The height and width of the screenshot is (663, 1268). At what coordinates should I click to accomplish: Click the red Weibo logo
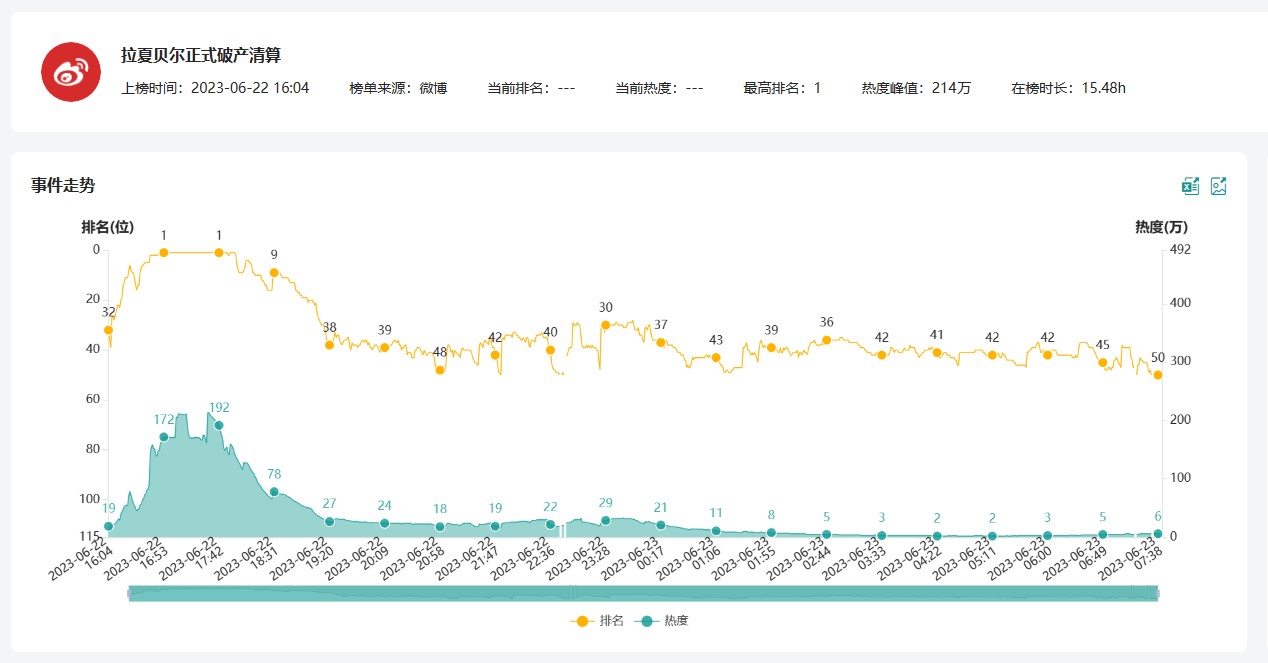tap(71, 71)
